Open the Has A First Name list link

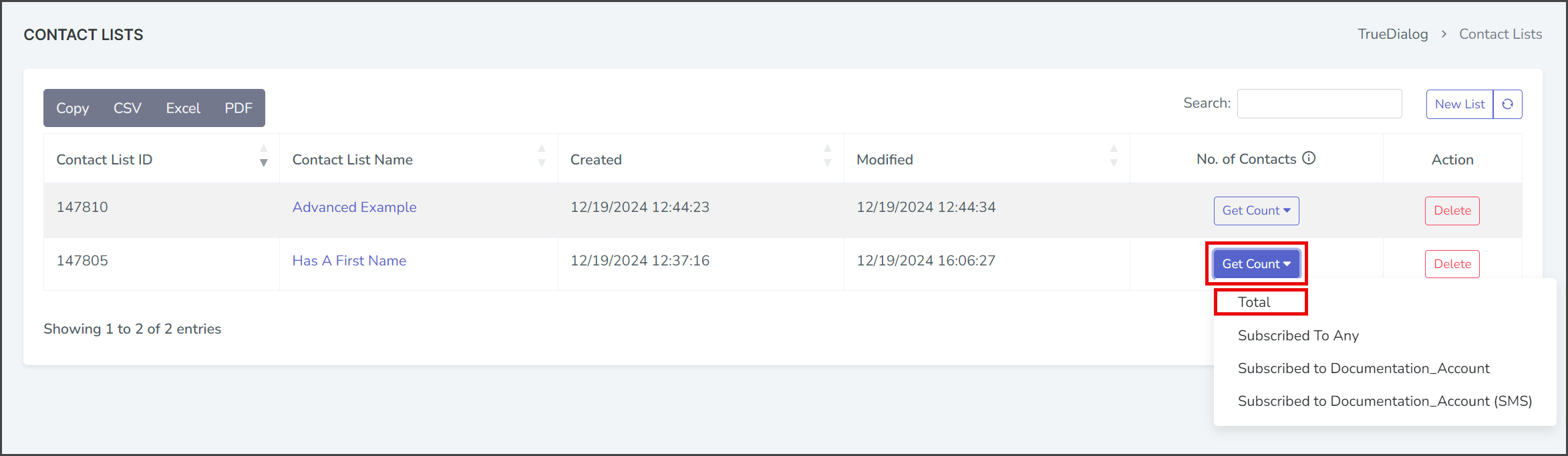coord(349,261)
